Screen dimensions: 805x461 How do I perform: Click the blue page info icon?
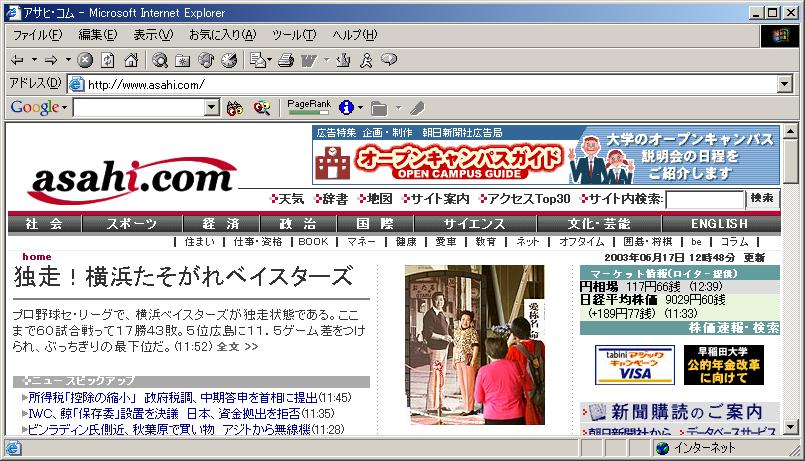347,108
